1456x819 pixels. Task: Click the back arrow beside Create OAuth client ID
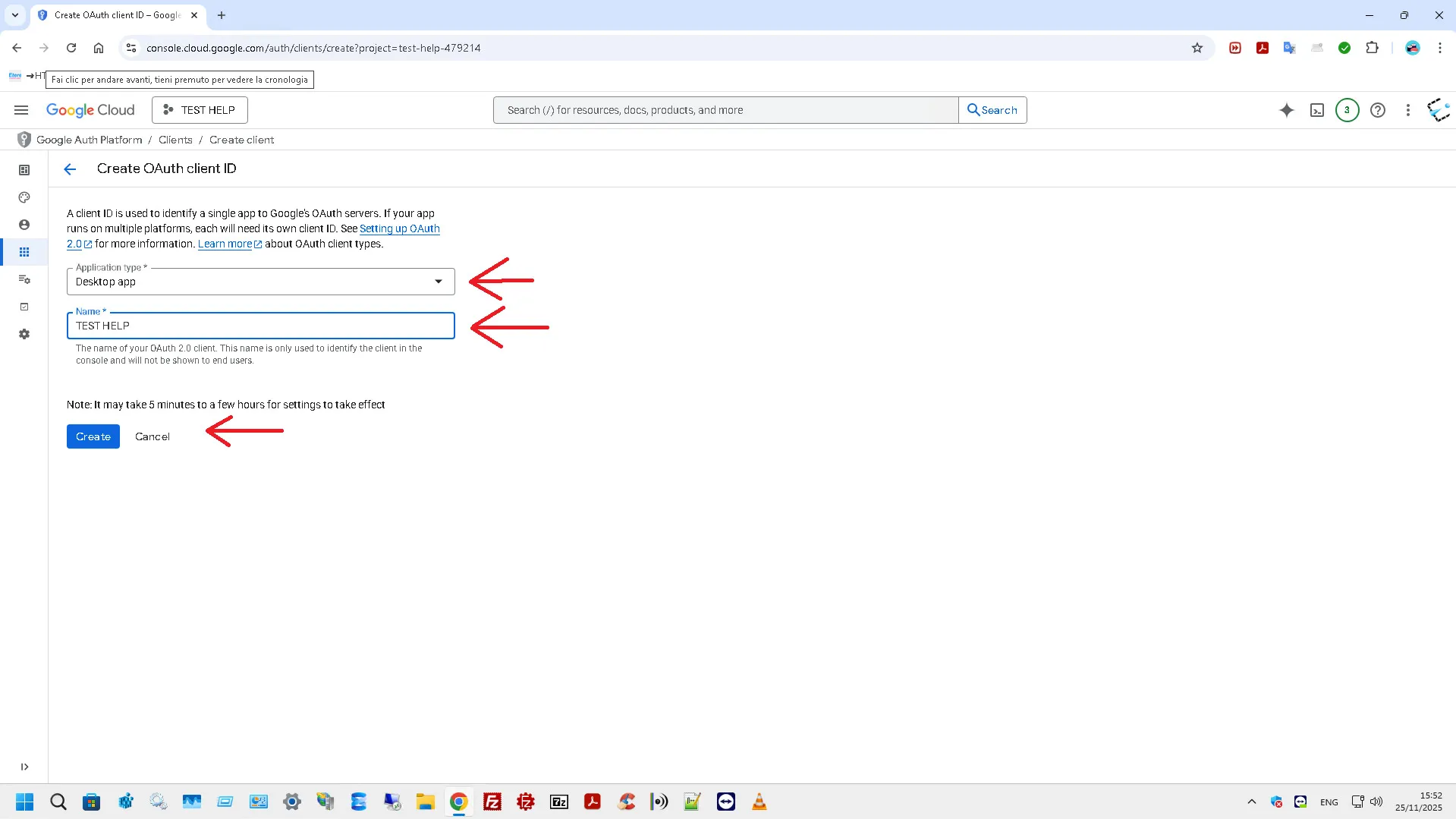click(70, 169)
